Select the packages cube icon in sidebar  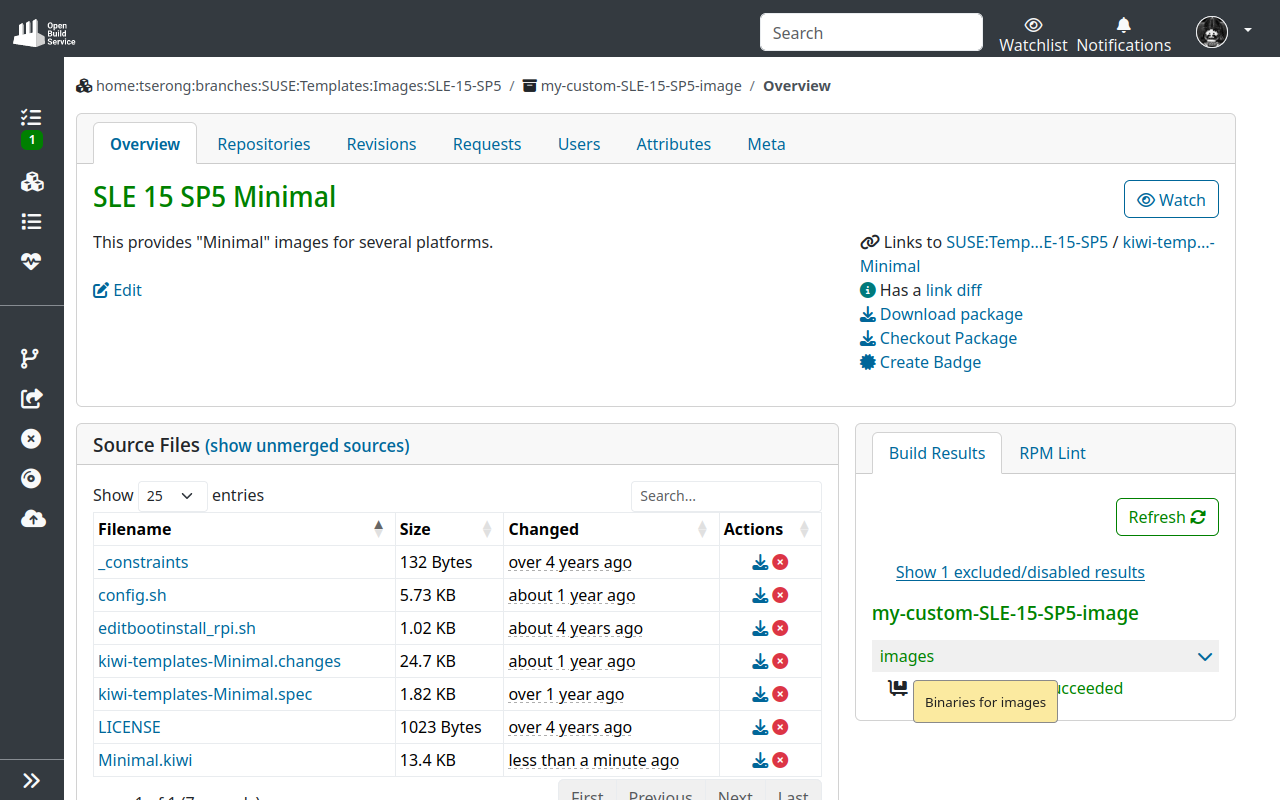pos(30,182)
